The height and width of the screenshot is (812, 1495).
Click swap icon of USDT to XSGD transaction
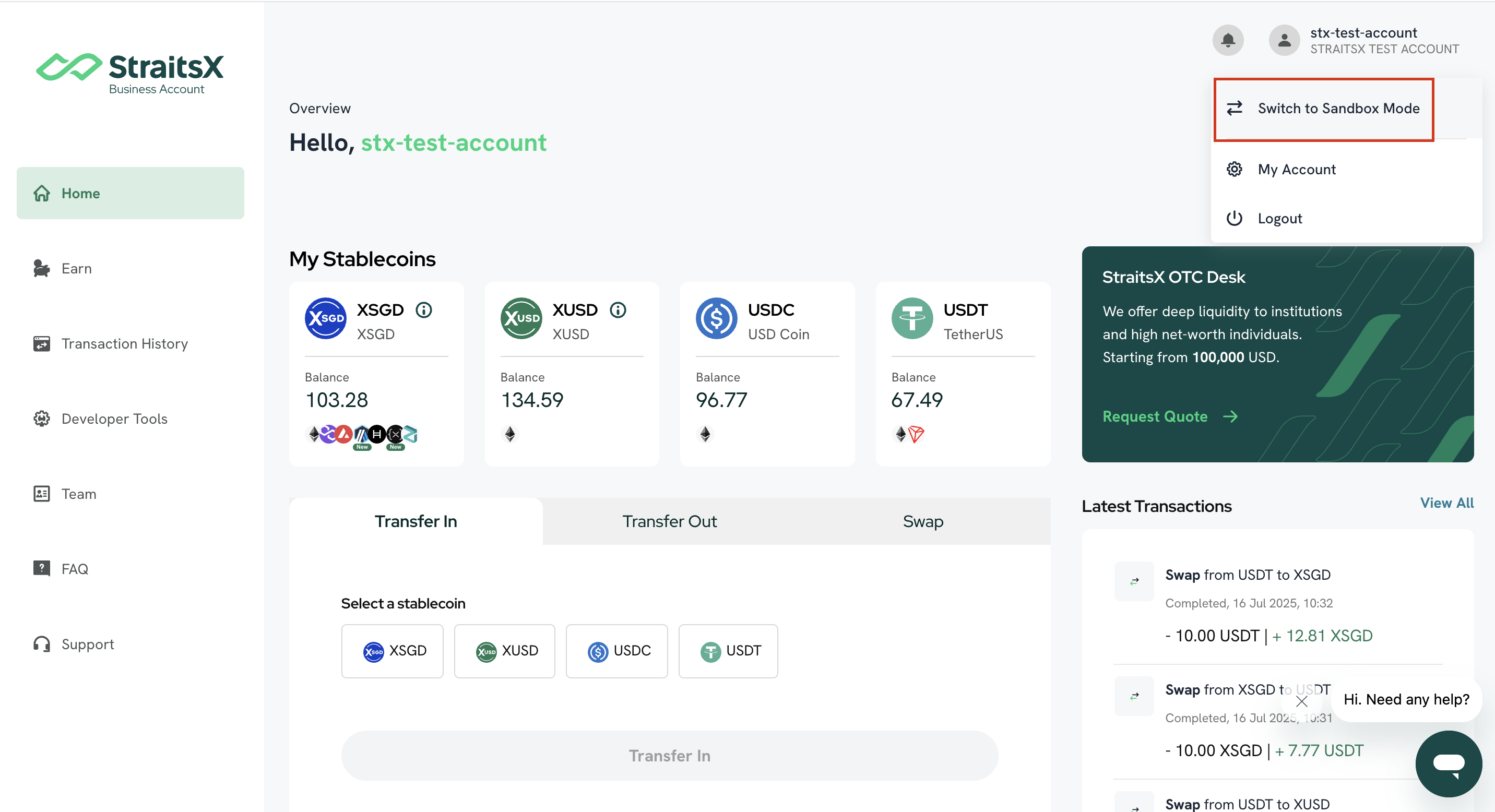pos(1134,581)
